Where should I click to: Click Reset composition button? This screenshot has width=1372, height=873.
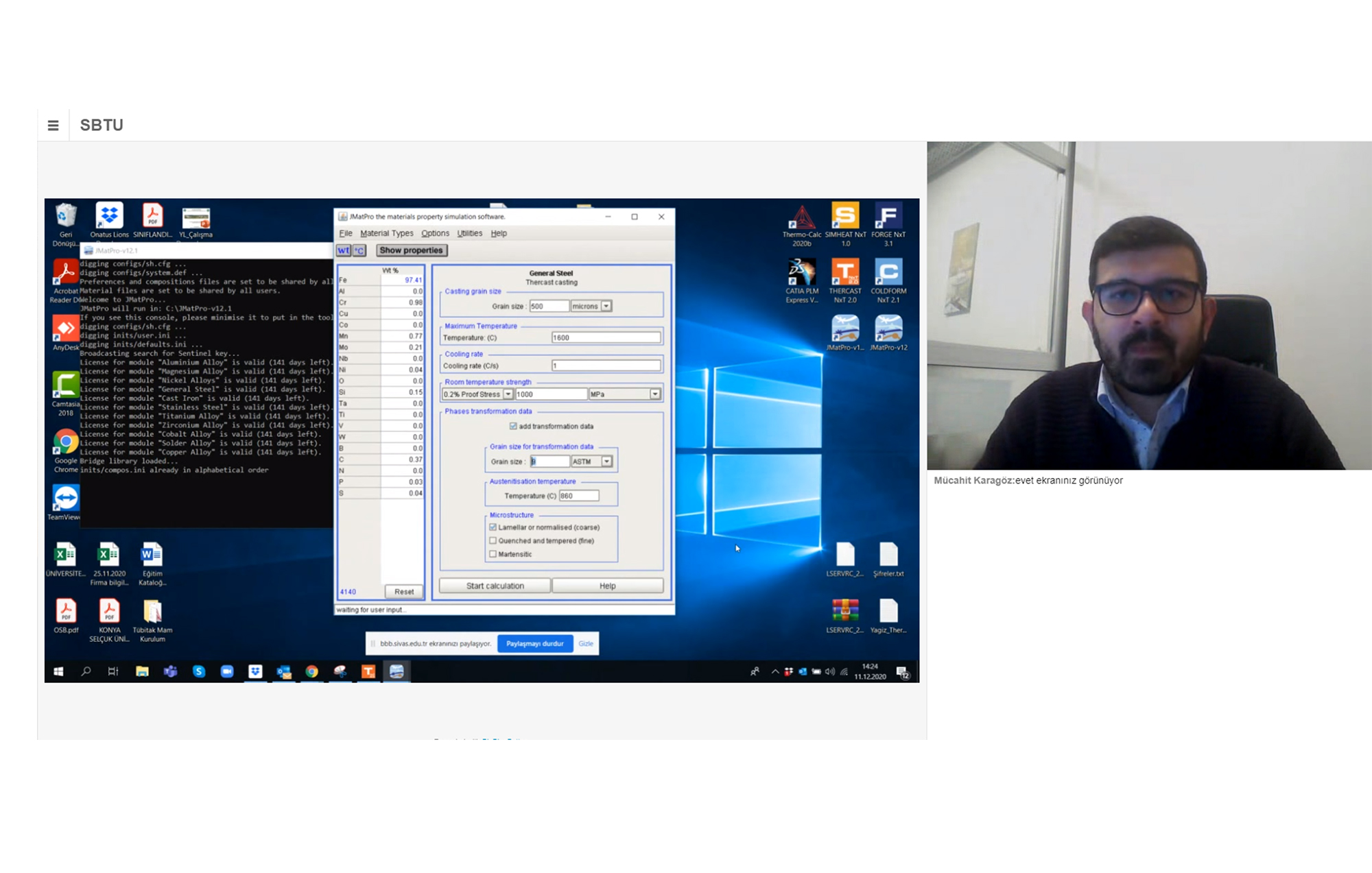(x=403, y=591)
